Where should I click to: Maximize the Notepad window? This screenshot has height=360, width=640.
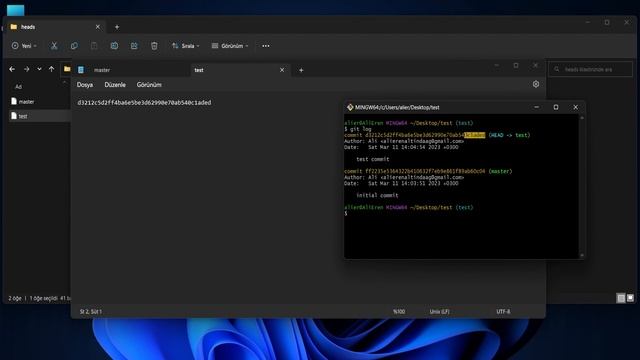[x=516, y=65]
